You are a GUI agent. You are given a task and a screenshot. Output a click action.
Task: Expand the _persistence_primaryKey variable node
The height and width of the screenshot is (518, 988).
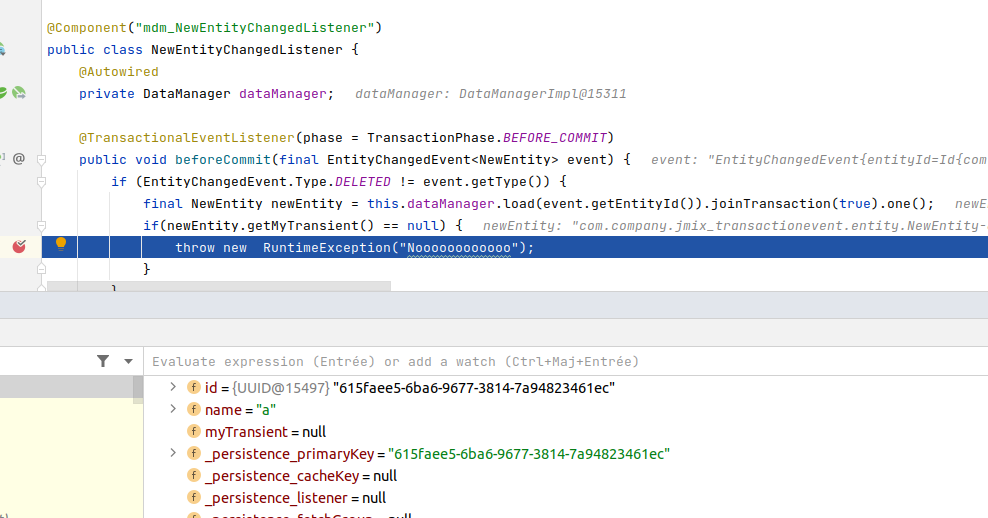click(x=173, y=453)
